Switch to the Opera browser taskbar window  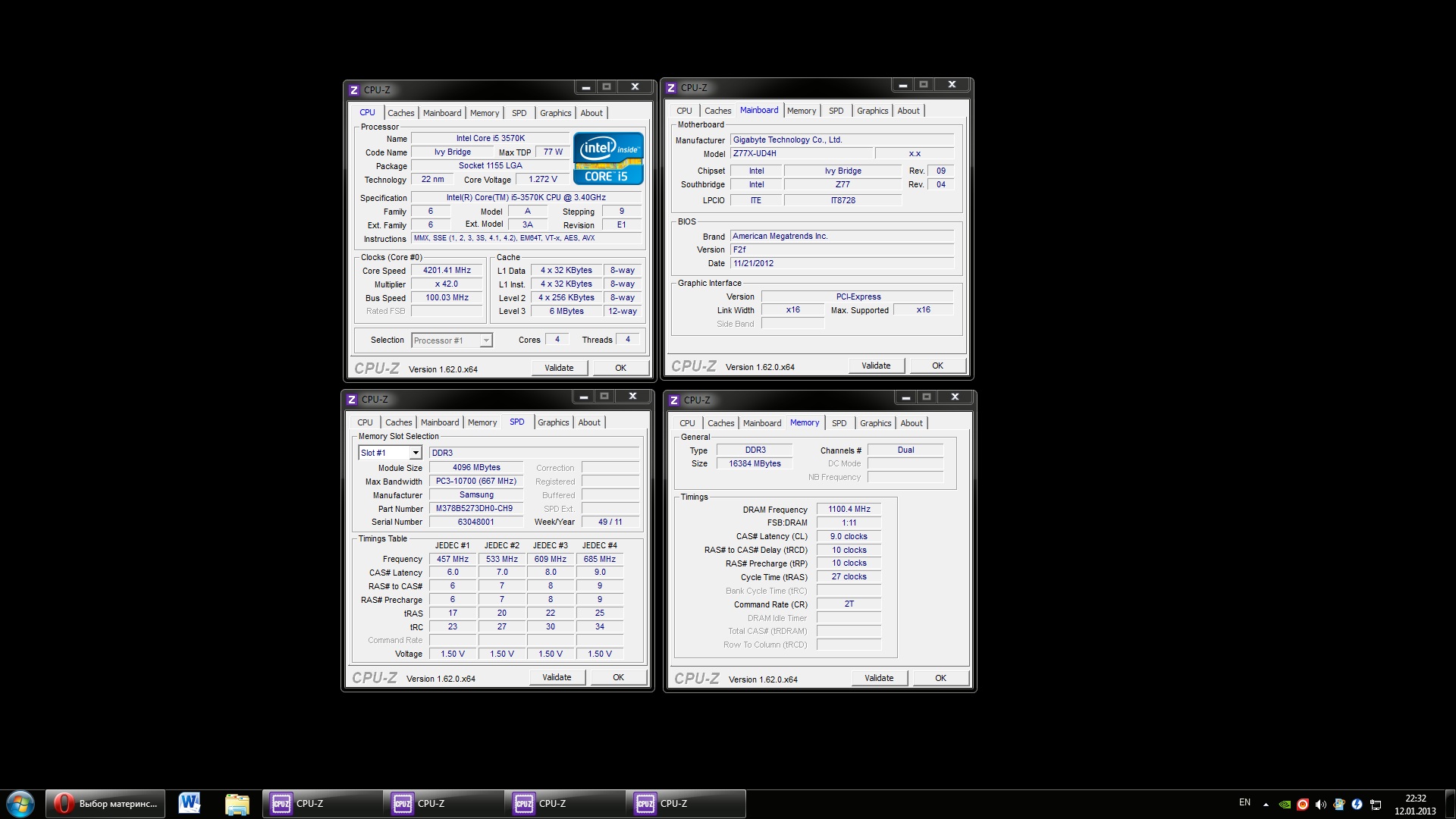point(106,803)
